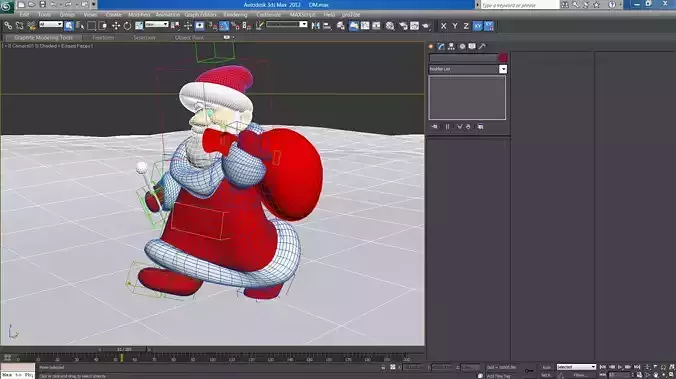Open the Material Editor icon
This screenshot has height=379, width=676.
(390, 26)
